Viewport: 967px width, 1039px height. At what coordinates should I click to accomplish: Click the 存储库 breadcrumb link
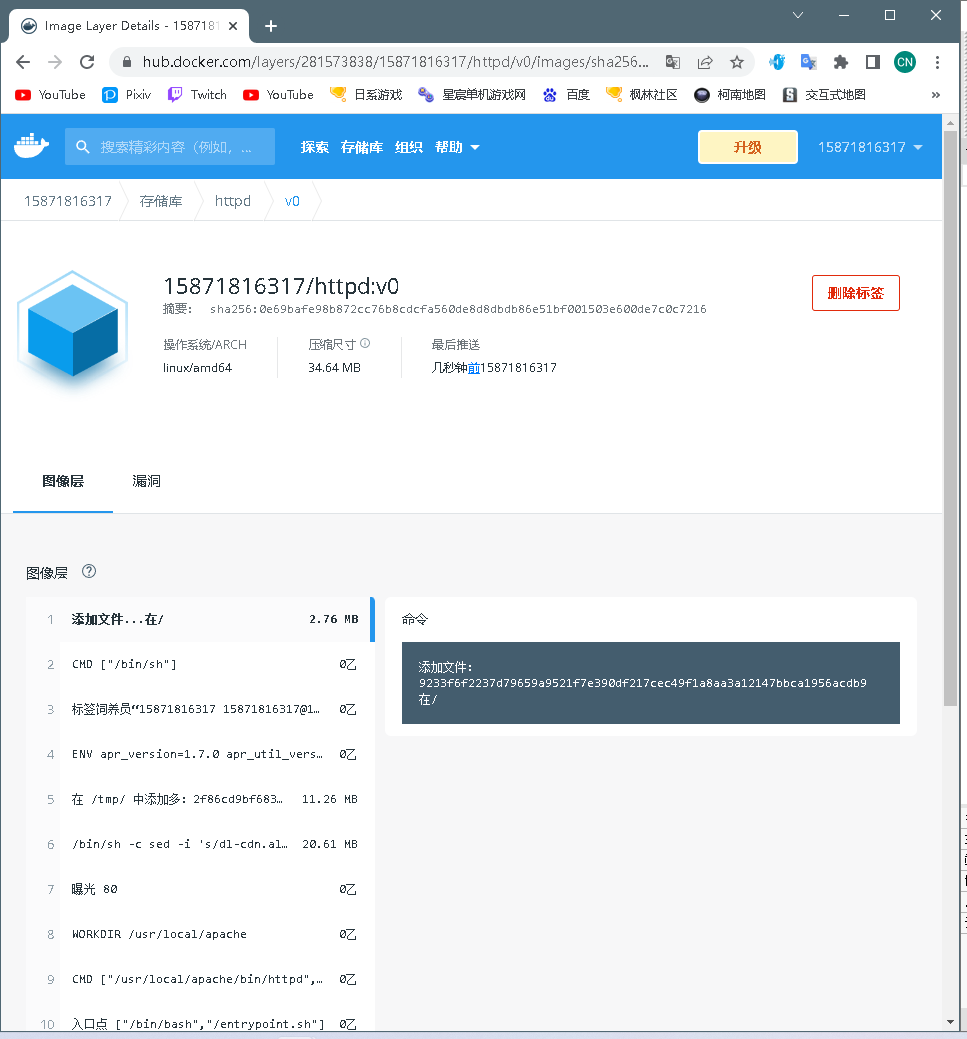[x=161, y=201]
